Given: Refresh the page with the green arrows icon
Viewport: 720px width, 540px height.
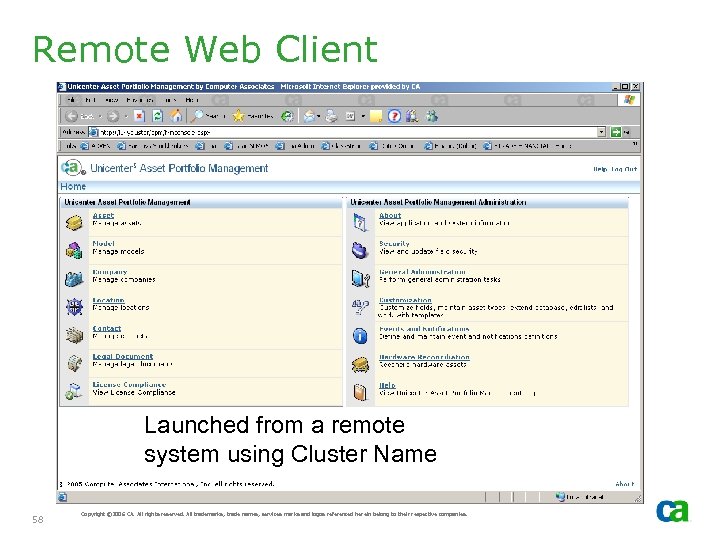Looking at the screenshot, I should [x=158, y=116].
